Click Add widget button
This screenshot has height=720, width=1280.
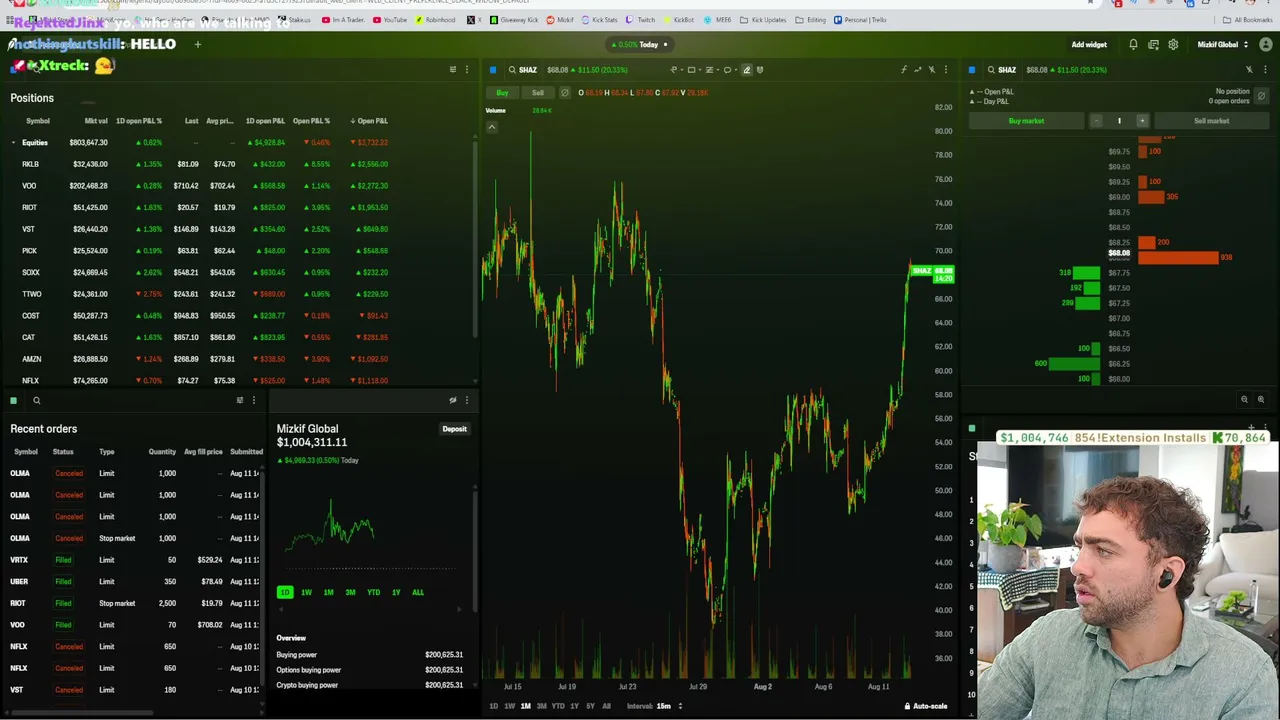[x=1089, y=44]
